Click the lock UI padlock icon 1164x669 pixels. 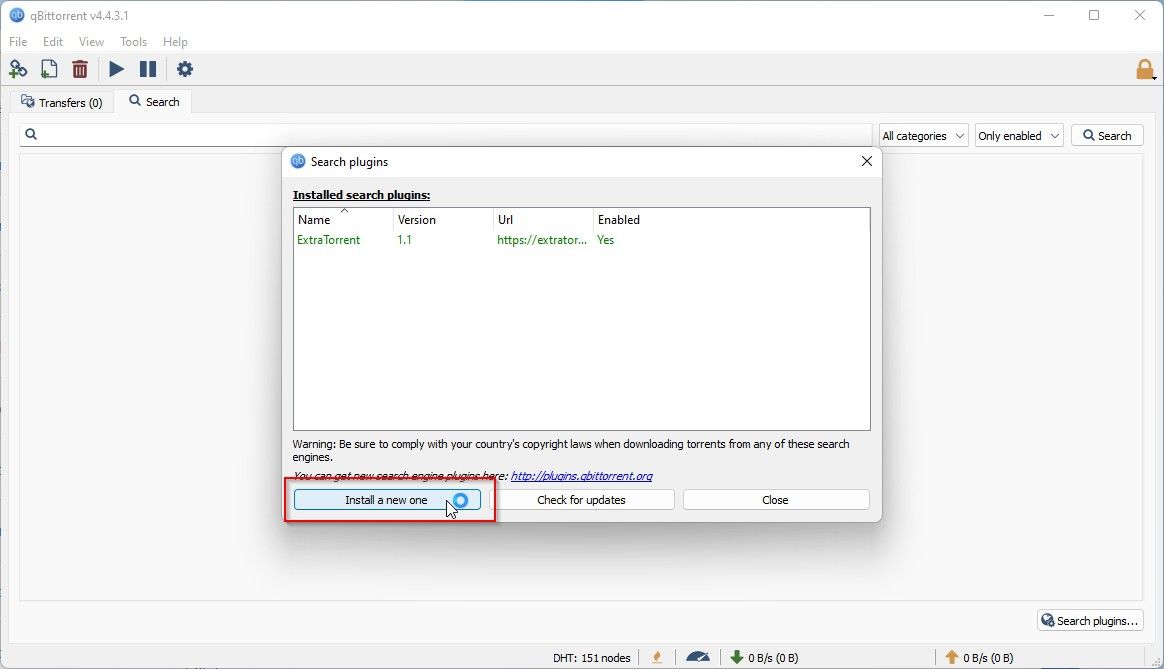pyautogui.click(x=1145, y=70)
